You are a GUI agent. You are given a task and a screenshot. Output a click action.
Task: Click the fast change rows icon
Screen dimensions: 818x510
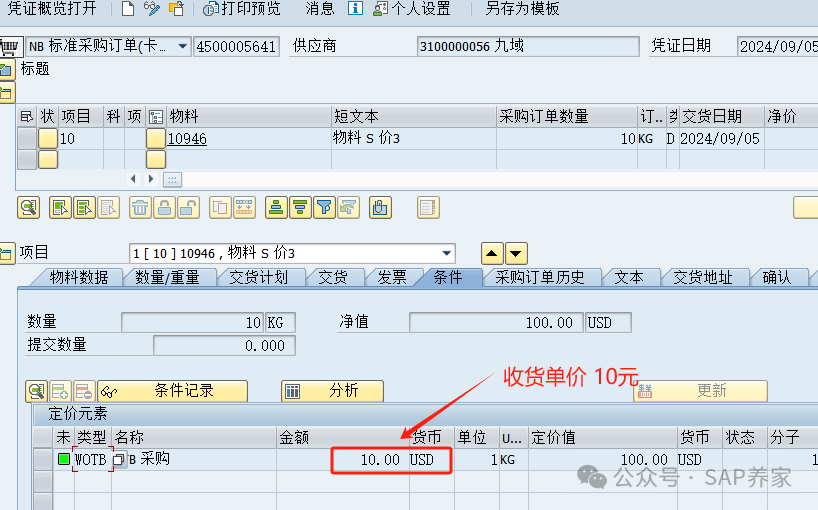244,208
